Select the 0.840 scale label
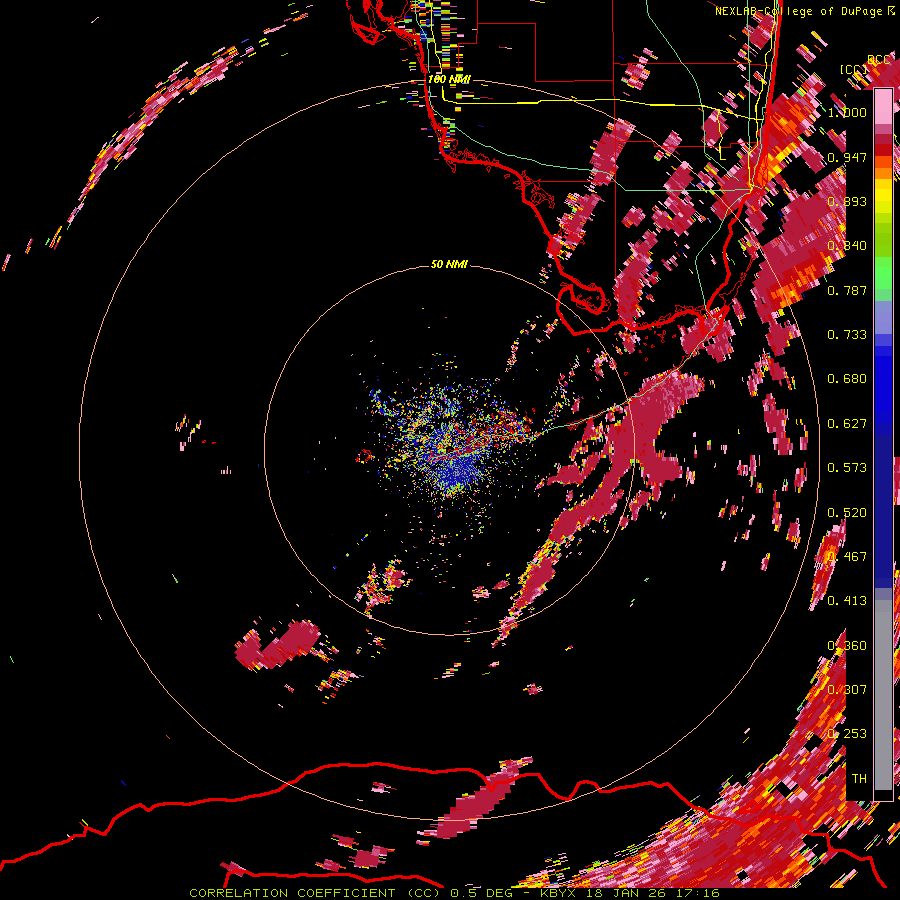 coord(847,246)
